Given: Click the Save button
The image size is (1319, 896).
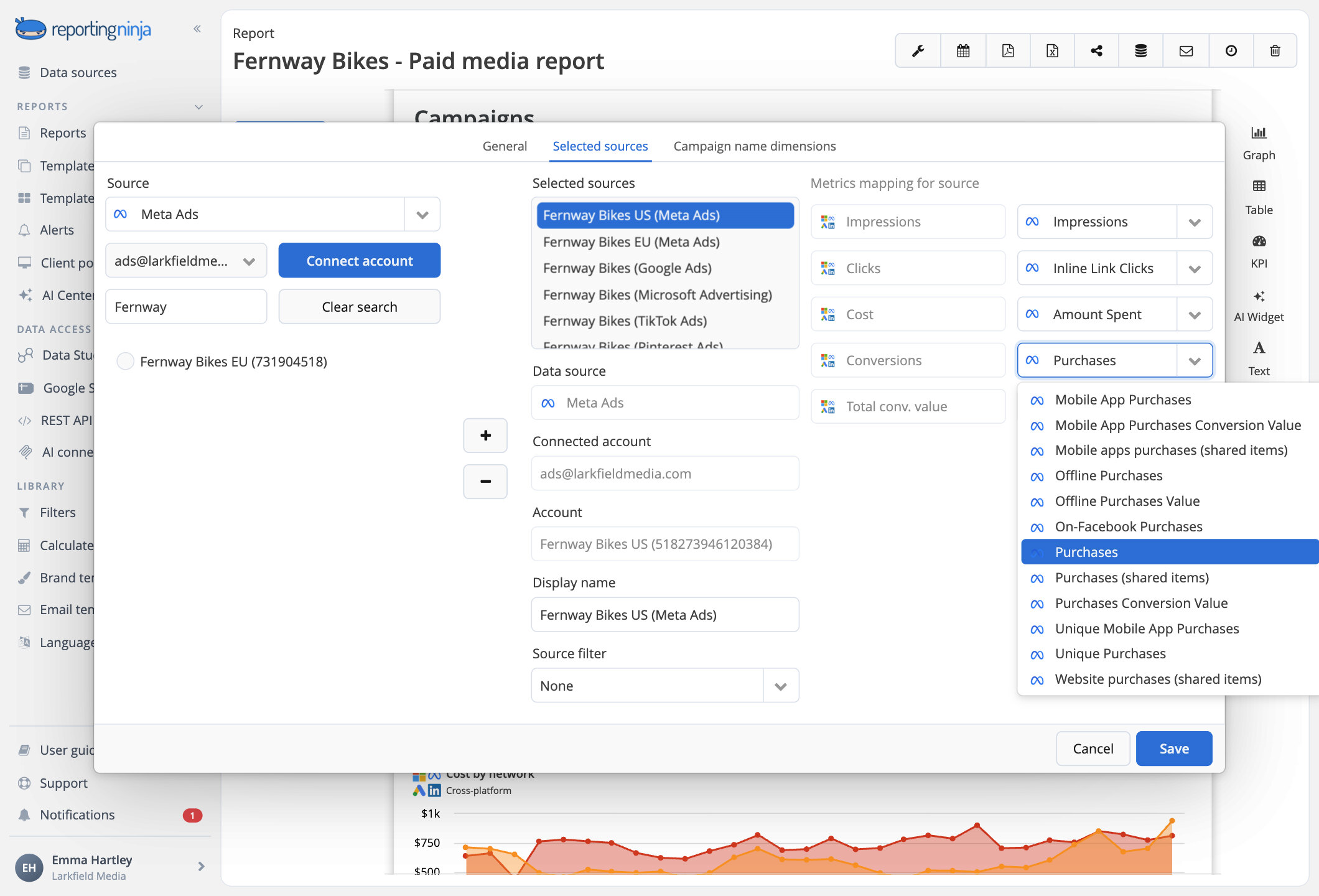Looking at the screenshot, I should 1174,749.
